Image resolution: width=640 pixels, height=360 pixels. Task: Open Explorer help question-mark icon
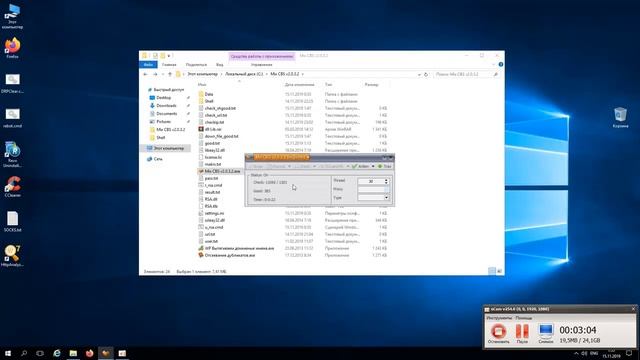click(500, 64)
